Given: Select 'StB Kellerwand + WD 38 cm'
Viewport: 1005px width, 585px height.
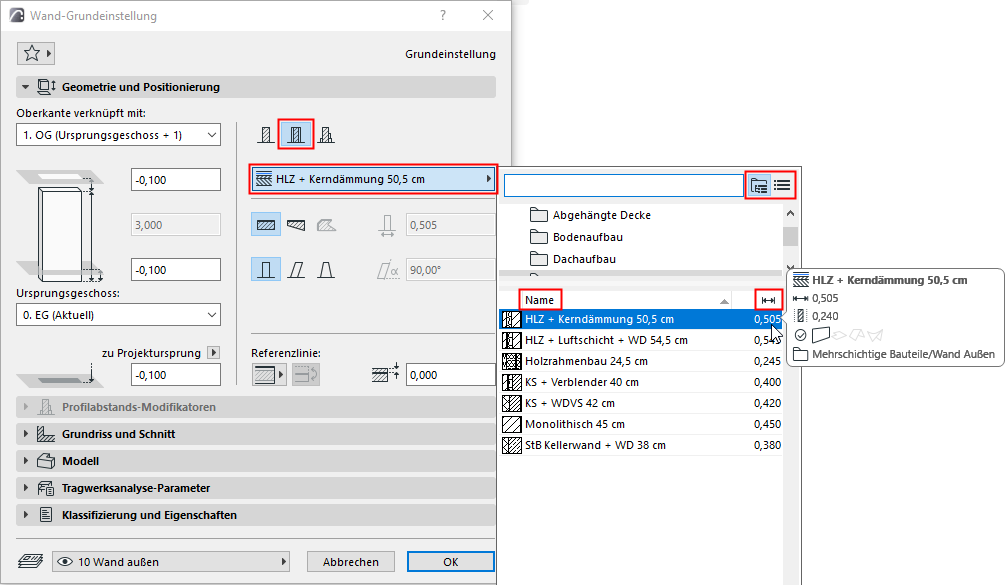Looking at the screenshot, I should (641, 445).
